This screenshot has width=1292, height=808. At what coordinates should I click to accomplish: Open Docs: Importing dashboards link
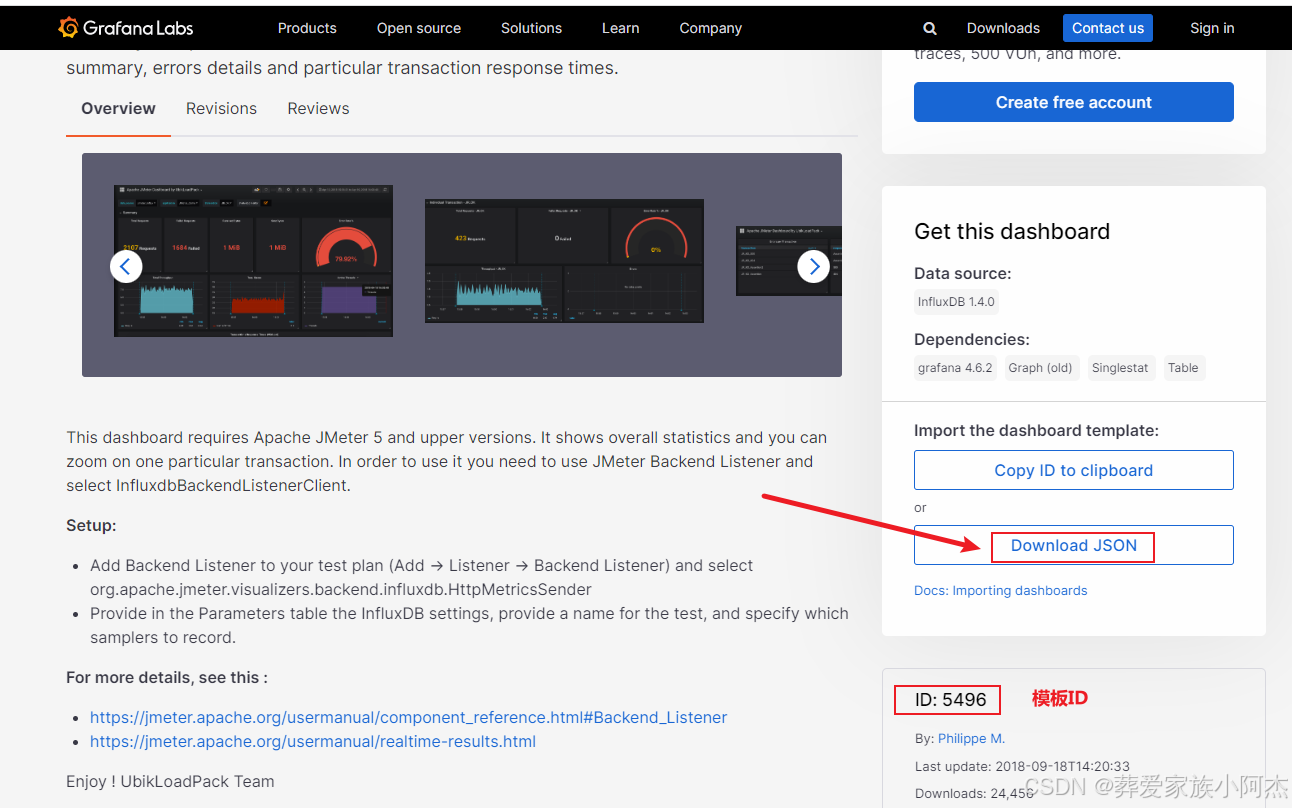[x=1001, y=590]
